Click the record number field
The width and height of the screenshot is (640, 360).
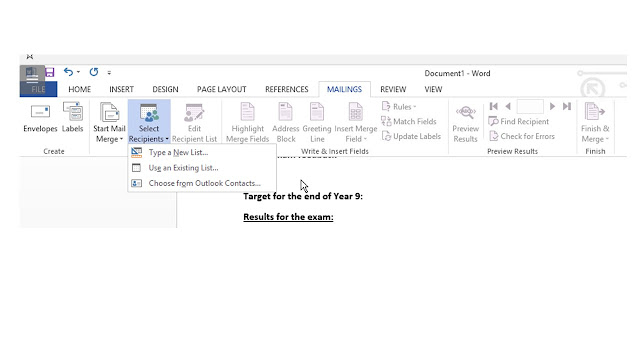click(x=530, y=107)
